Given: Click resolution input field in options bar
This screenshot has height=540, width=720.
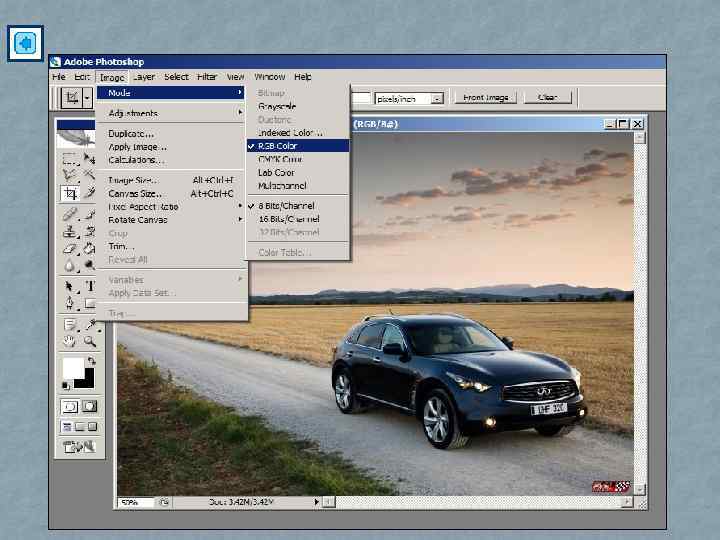Looking at the screenshot, I should coord(360,98).
